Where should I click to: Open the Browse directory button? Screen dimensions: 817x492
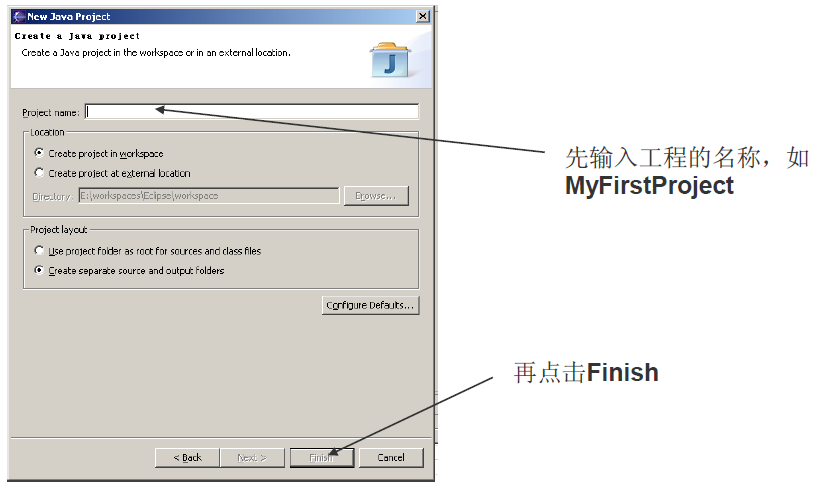[x=376, y=196]
